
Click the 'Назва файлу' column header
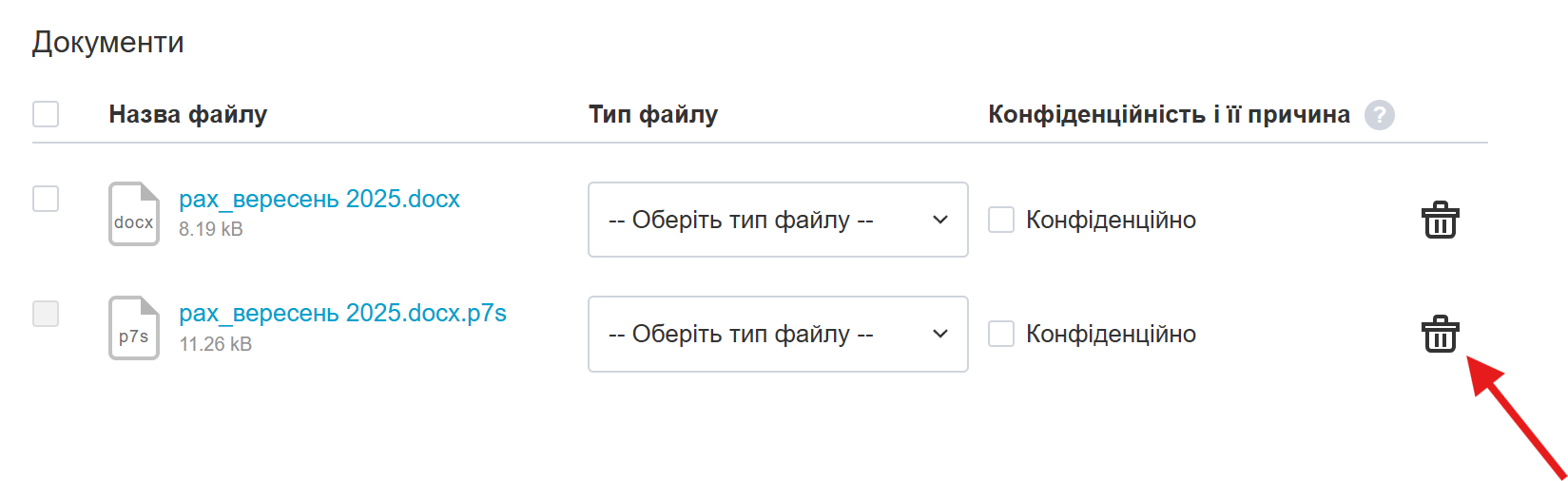[x=188, y=114]
